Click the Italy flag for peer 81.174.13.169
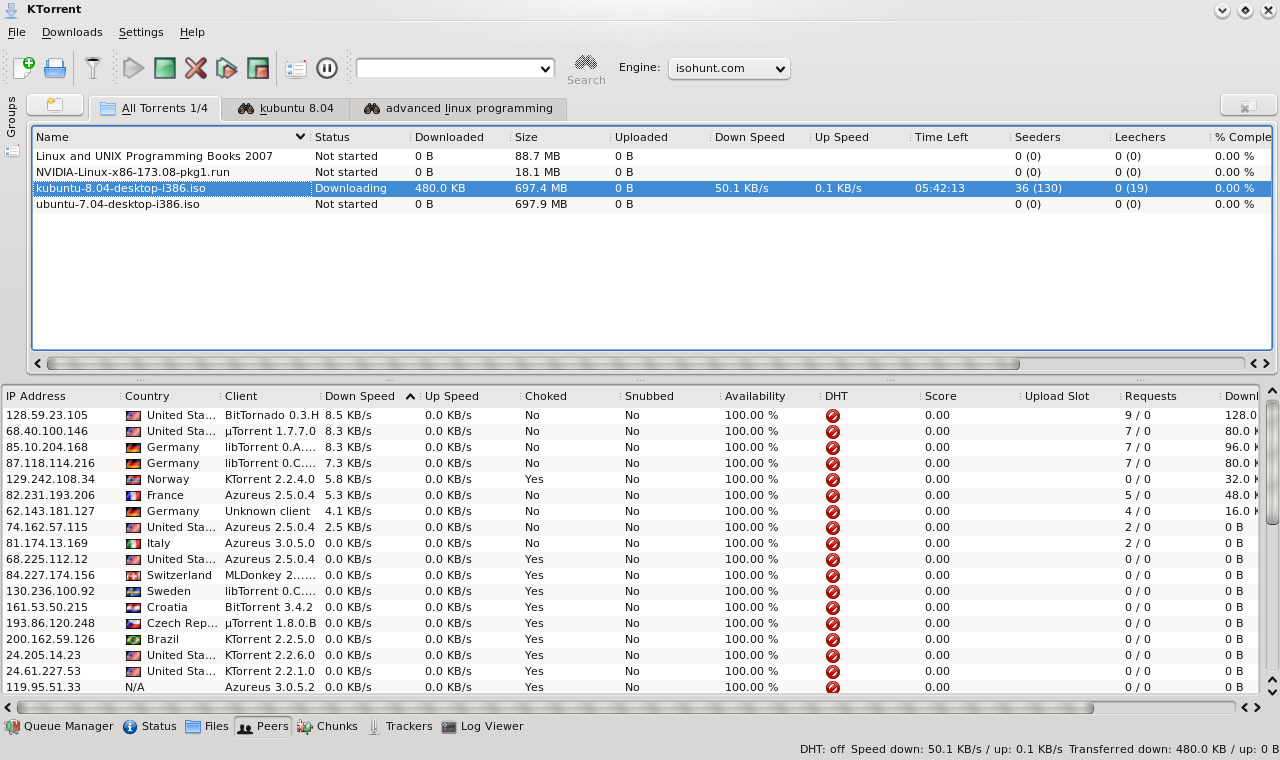Screen dimensions: 1280x760 coord(133,543)
